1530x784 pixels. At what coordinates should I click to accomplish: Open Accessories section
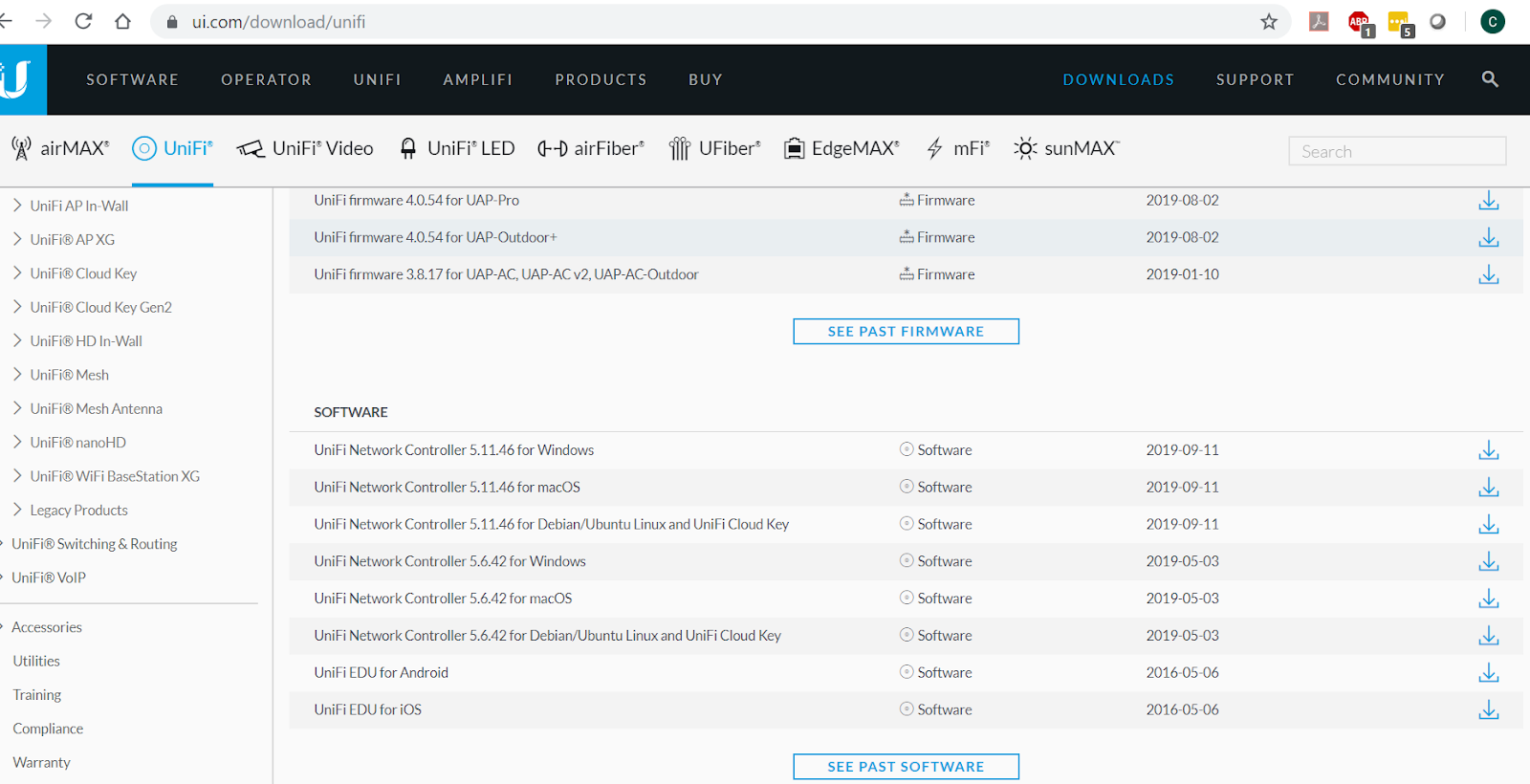45,628
